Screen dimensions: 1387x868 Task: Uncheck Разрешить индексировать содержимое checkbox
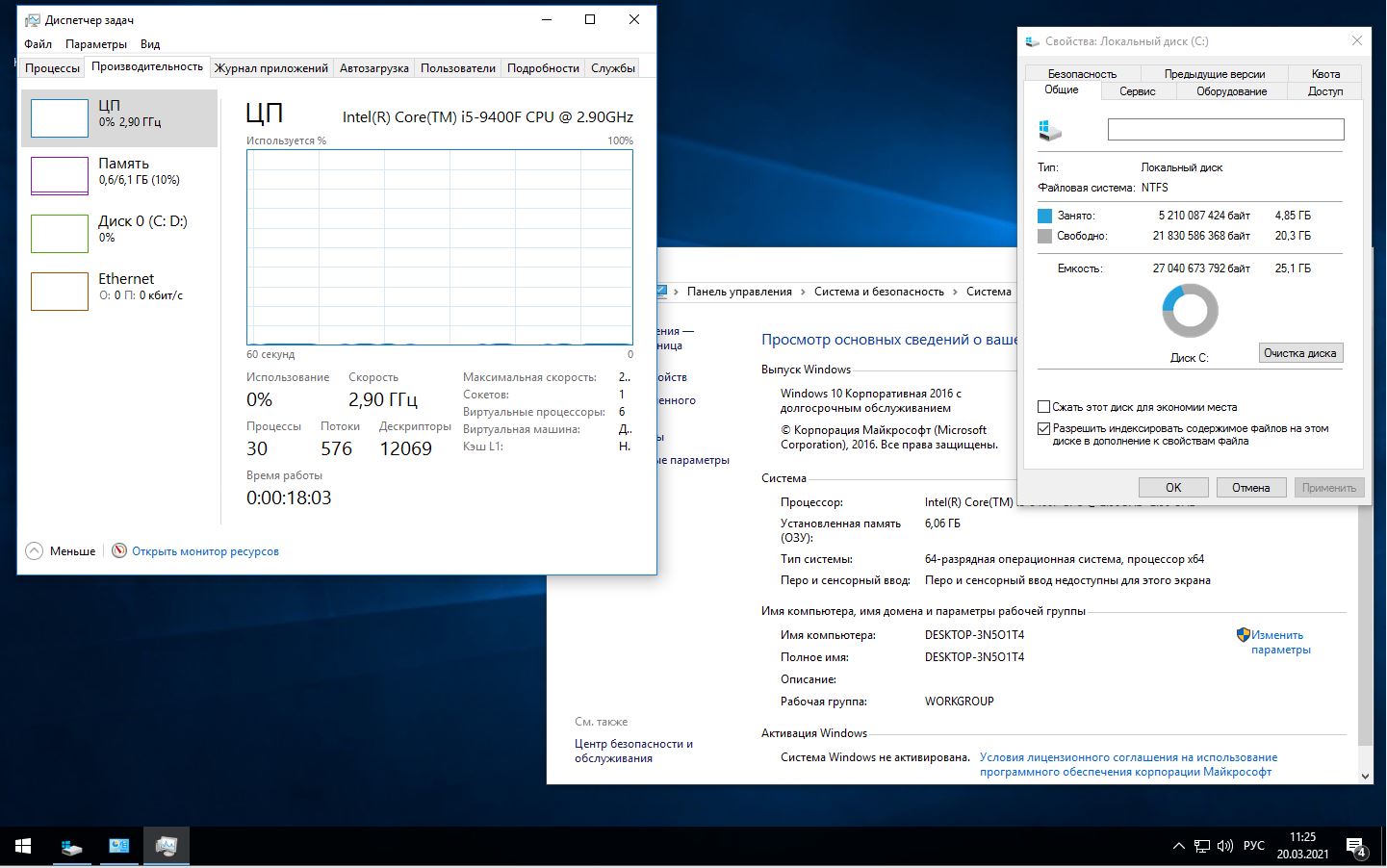point(1043,428)
